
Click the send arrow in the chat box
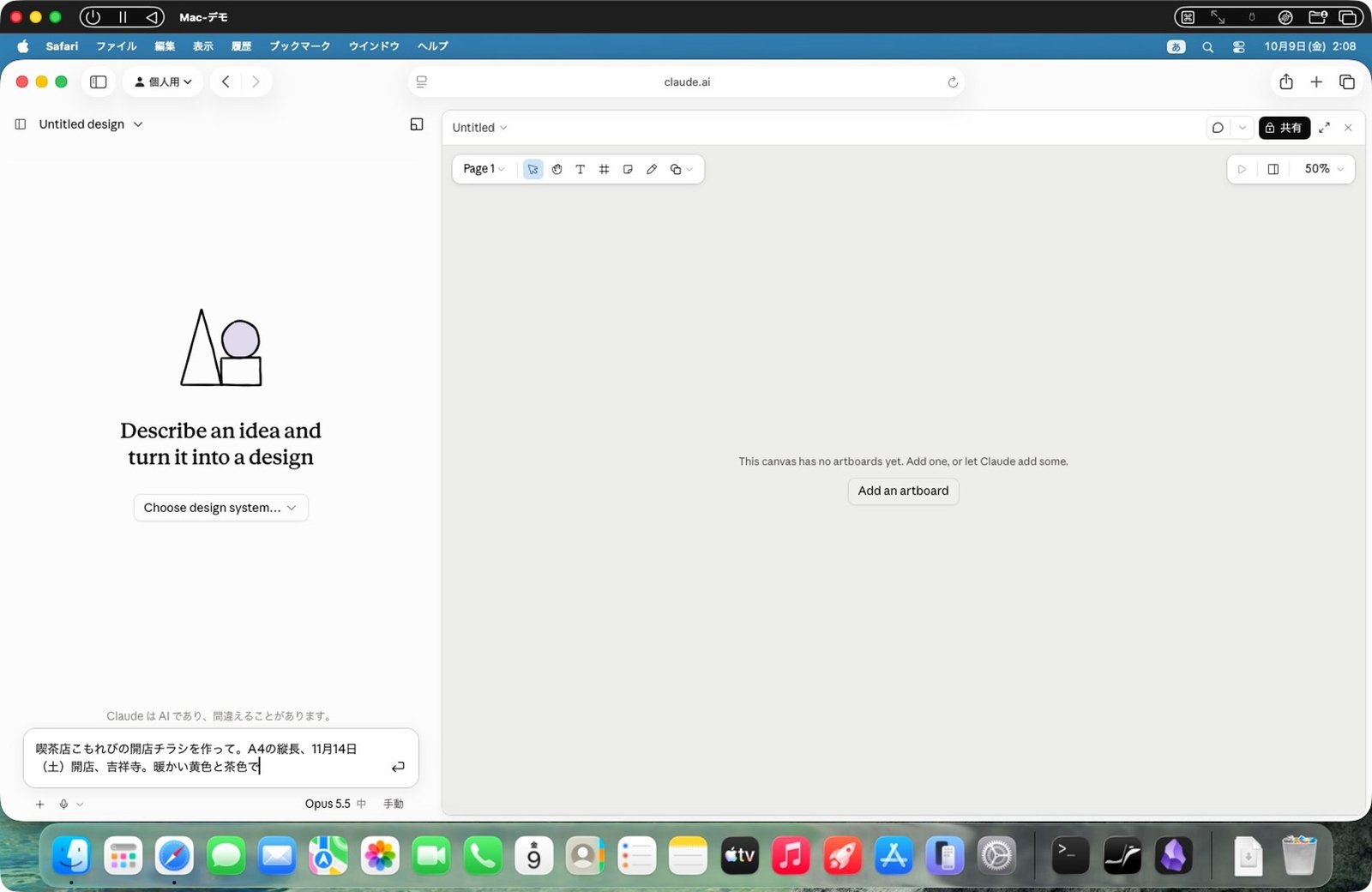coord(398,767)
